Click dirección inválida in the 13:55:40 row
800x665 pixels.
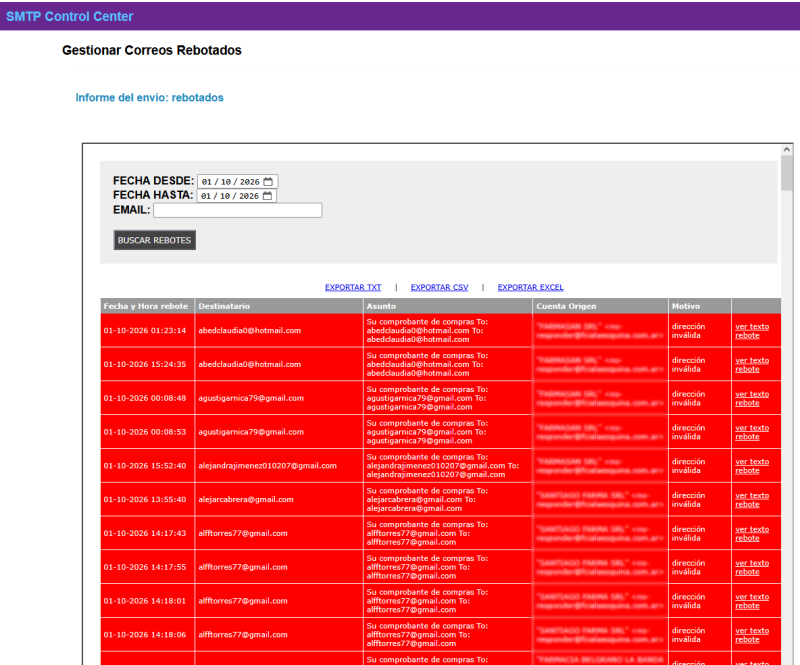click(688, 500)
